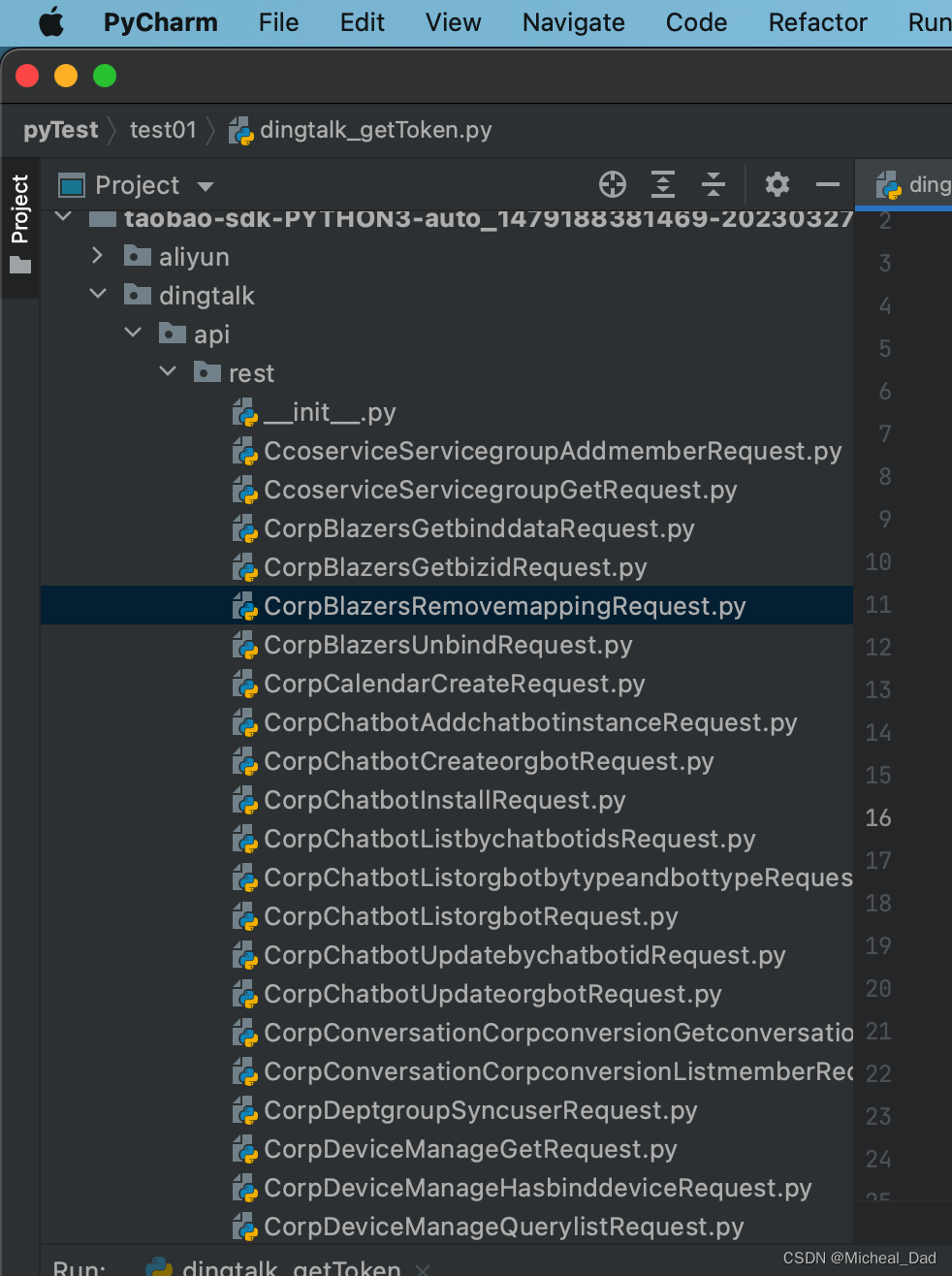Click the pyTest breadcrumb

(60, 130)
